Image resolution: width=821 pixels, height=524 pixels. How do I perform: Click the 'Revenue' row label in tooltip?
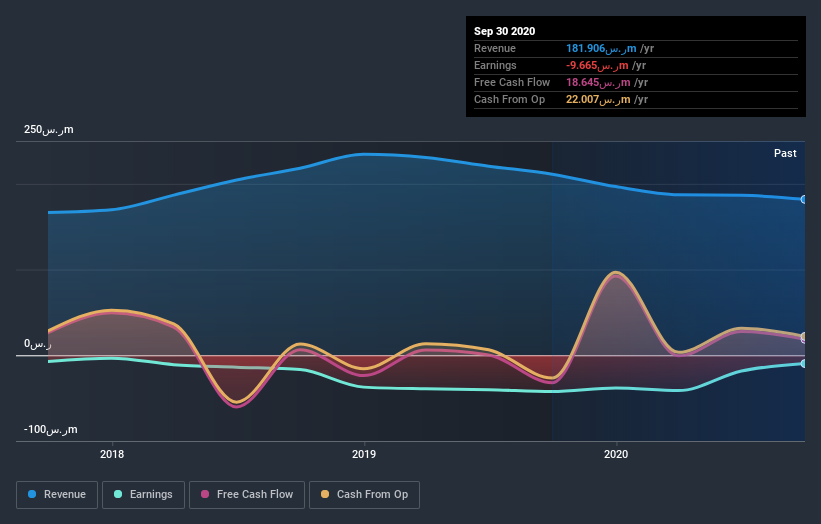pyautogui.click(x=495, y=49)
